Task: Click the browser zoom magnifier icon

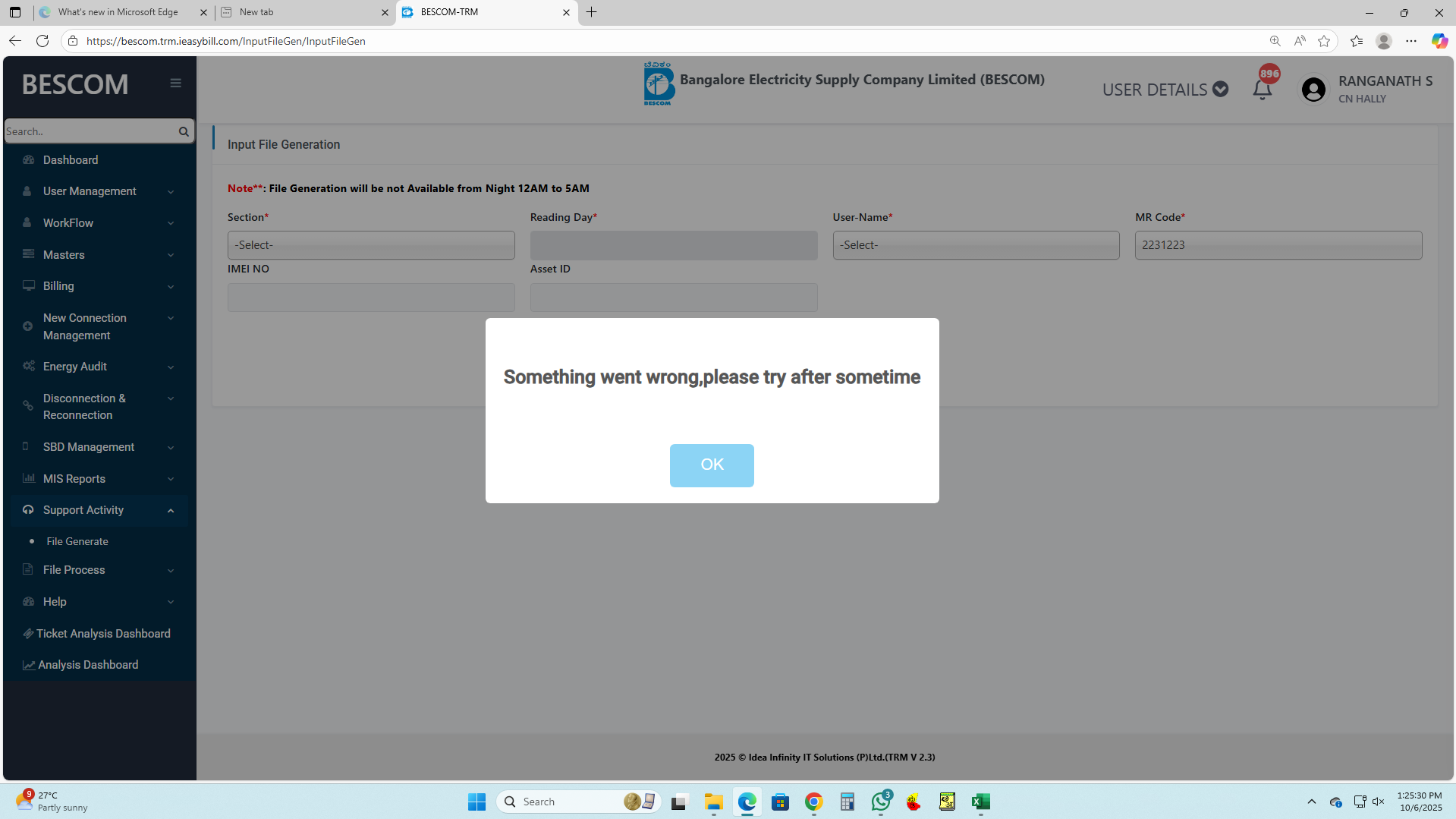Action: 1275,41
